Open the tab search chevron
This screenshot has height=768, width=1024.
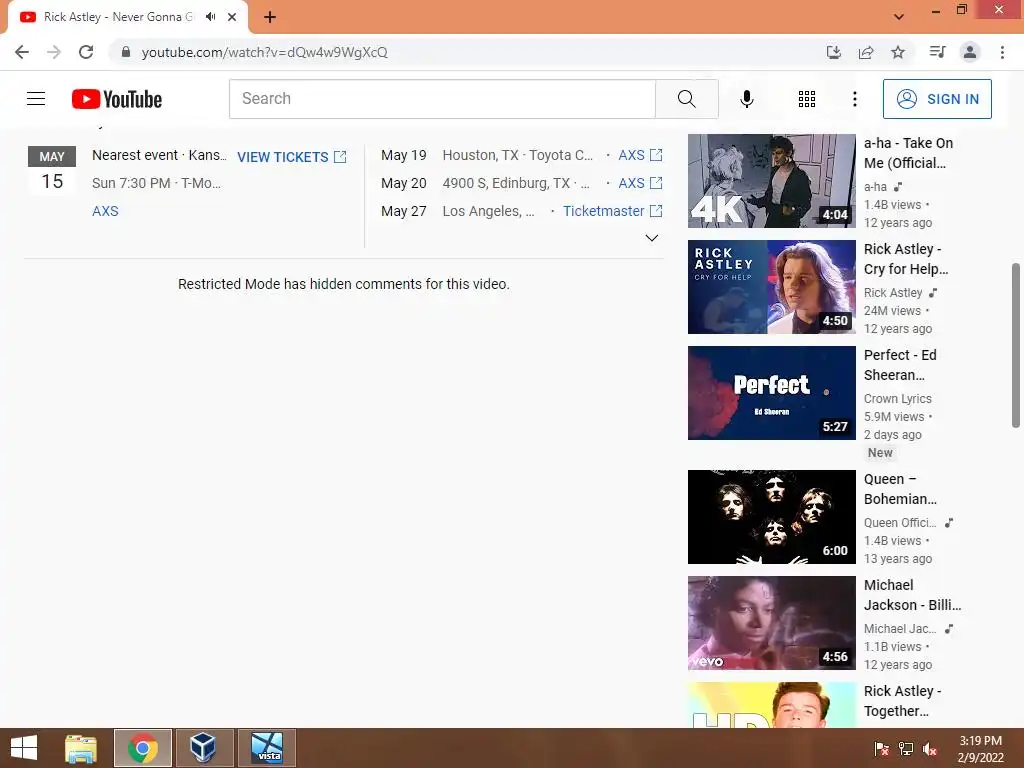click(x=899, y=17)
